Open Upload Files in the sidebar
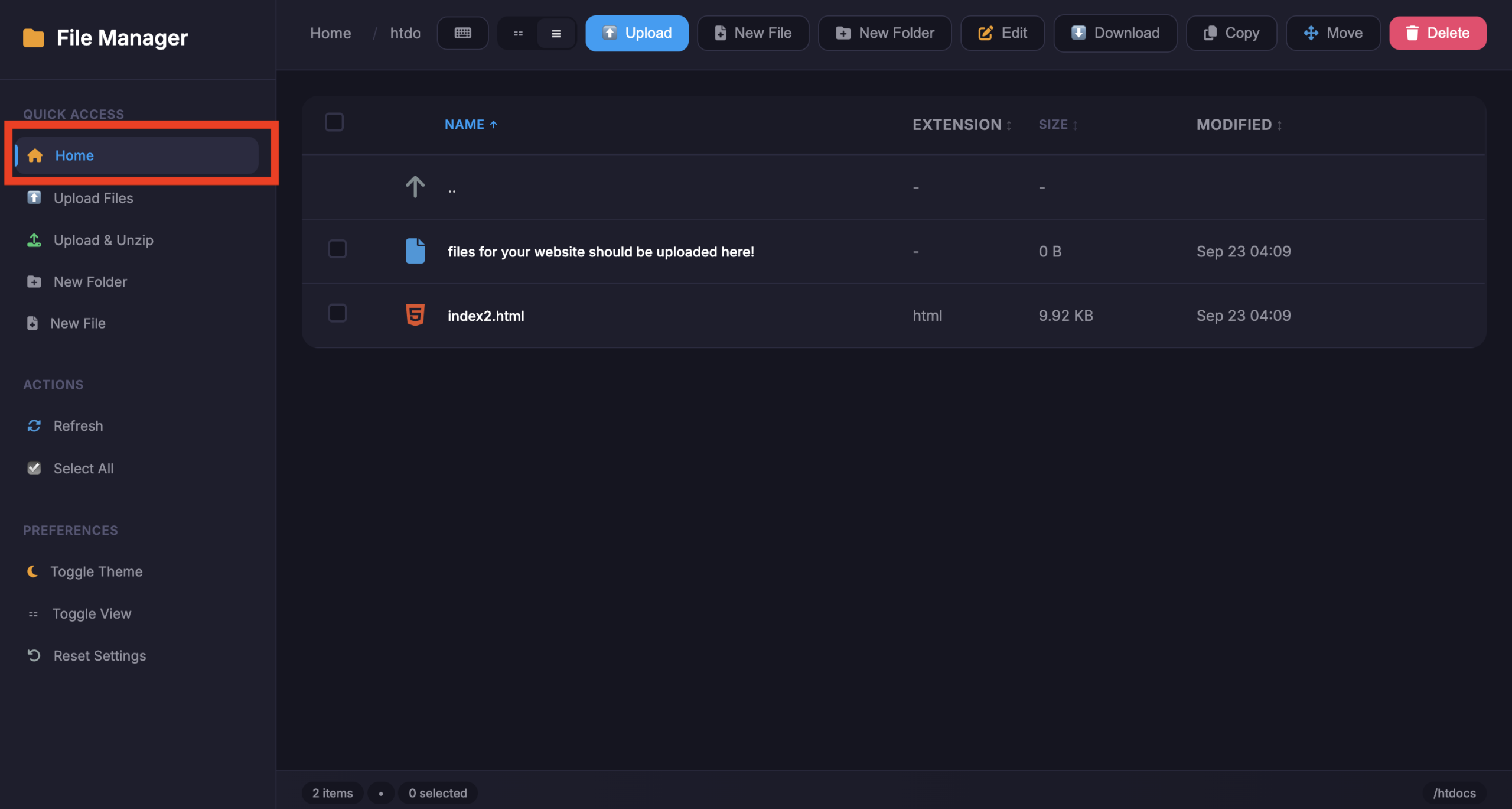1512x809 pixels. tap(80, 198)
